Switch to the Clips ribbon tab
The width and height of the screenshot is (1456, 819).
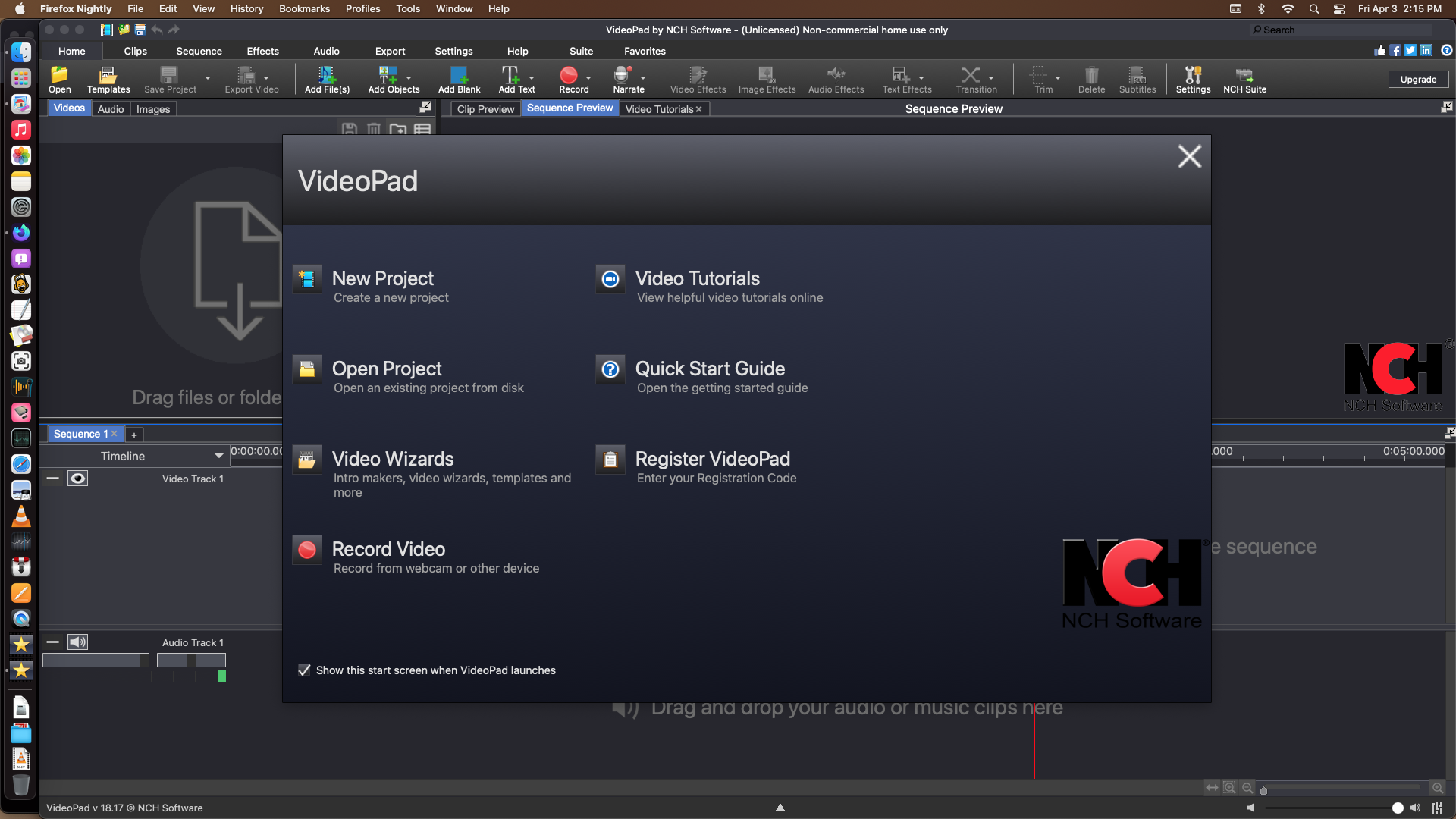(136, 51)
